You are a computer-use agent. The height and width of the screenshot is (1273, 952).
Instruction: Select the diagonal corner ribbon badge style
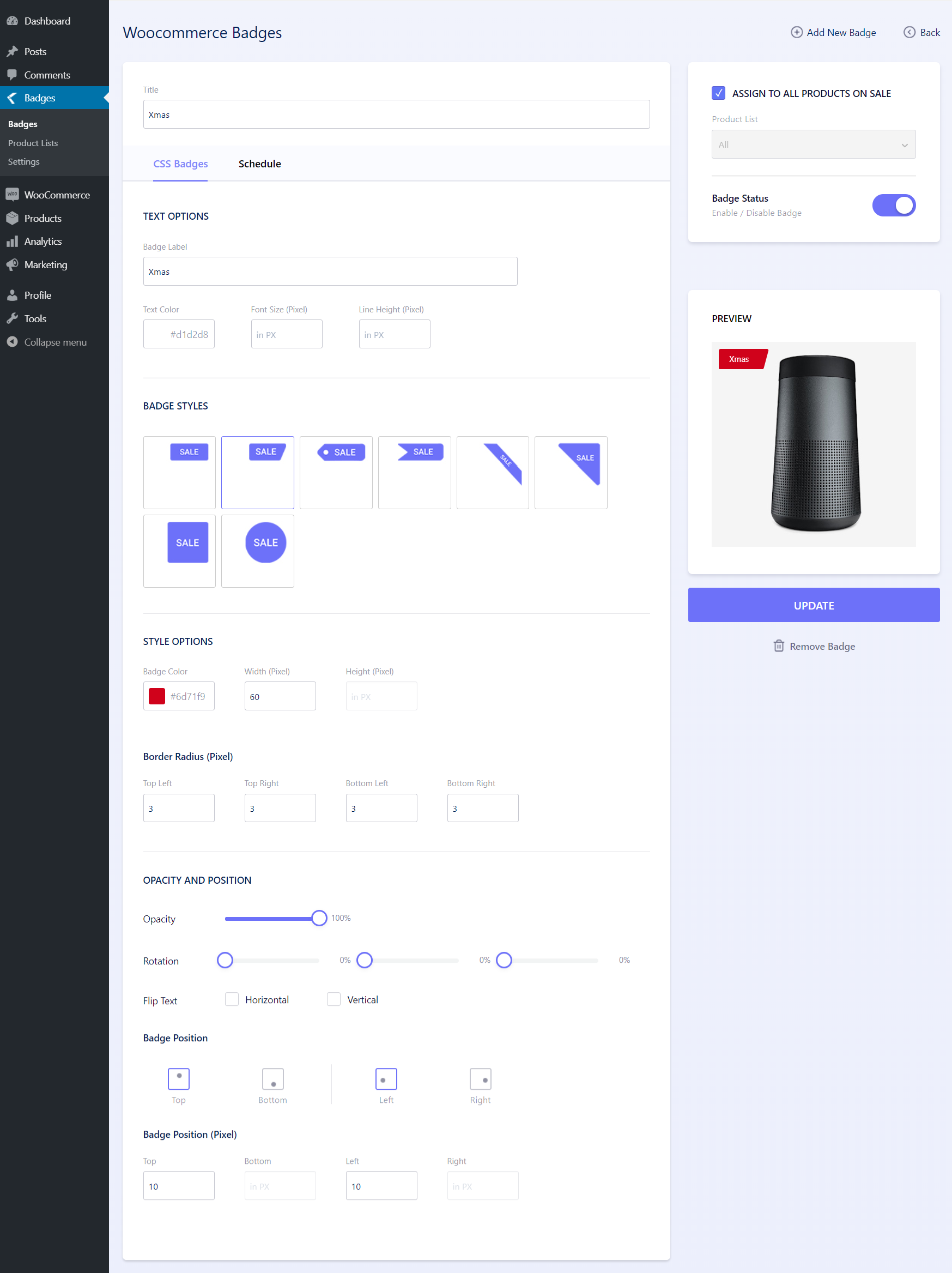(493, 473)
